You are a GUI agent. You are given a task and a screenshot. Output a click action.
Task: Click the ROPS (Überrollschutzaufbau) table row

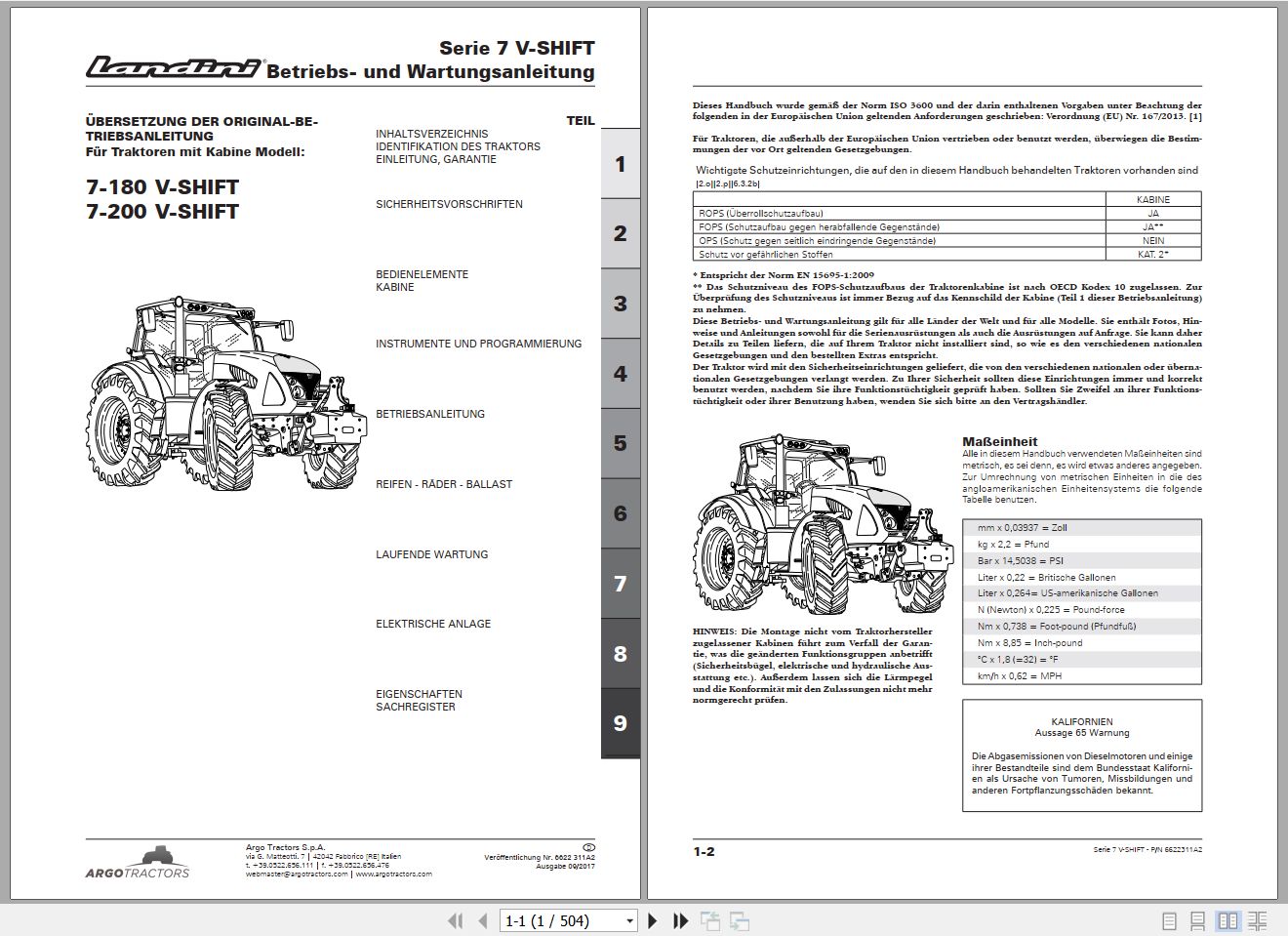point(946,213)
